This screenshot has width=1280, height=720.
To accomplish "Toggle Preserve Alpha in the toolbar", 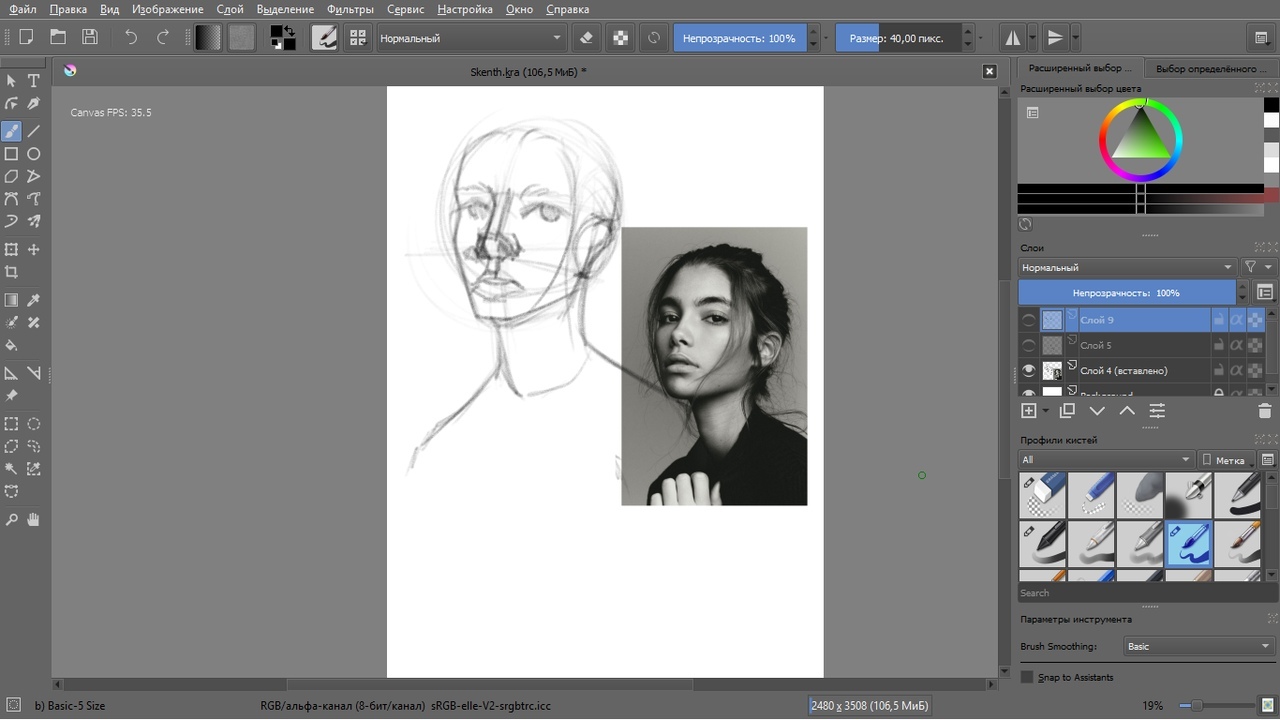I will coord(621,38).
